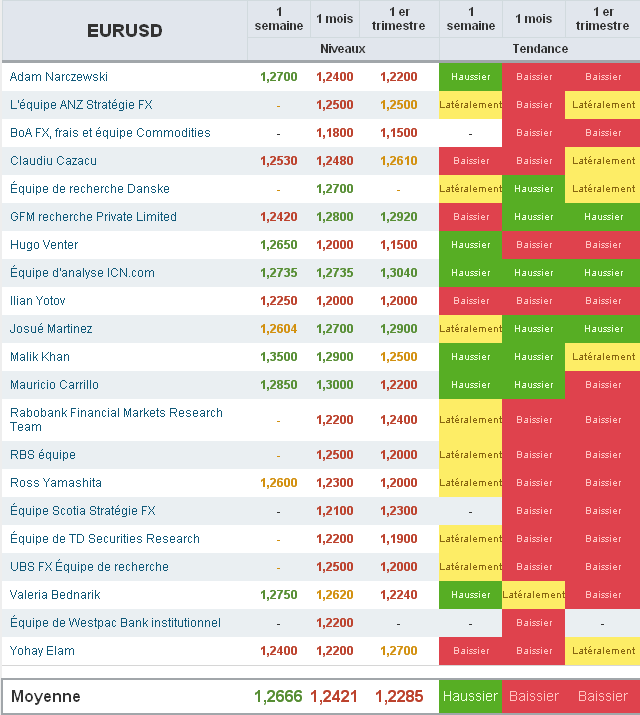
Task: Open Claudiu Cazacu analyst link
Action: tap(53, 161)
